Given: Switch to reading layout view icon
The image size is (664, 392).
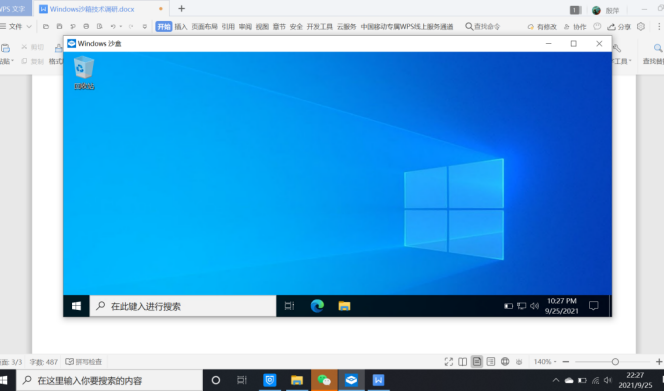Looking at the screenshot, I should pos(462,362).
